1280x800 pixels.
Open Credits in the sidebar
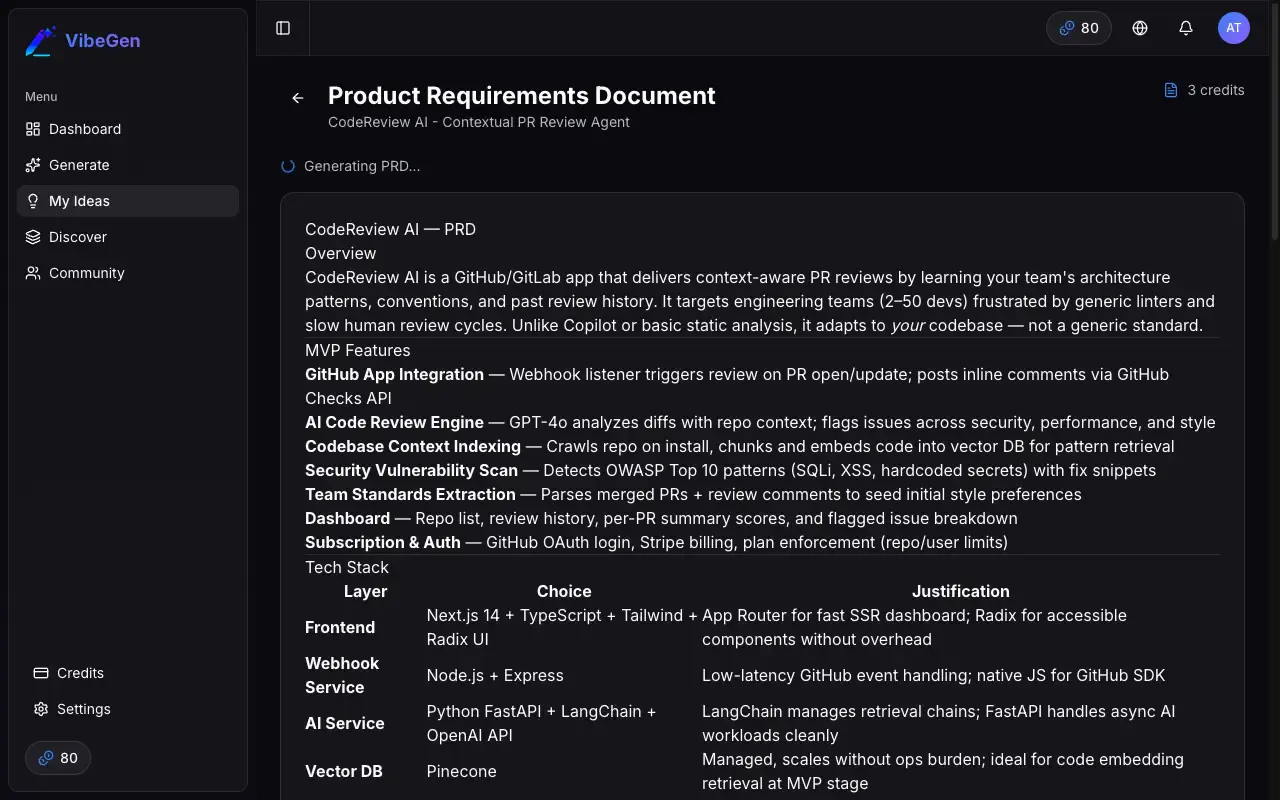(x=128, y=673)
